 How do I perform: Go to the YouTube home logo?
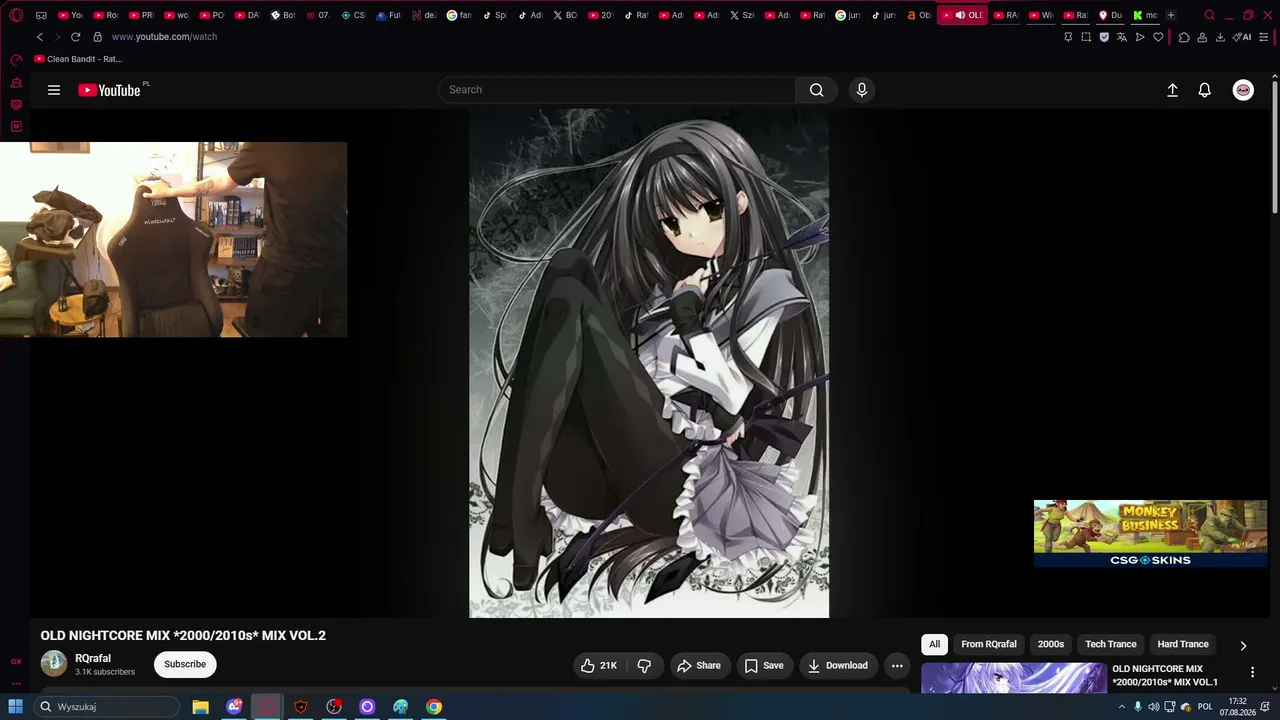109,90
